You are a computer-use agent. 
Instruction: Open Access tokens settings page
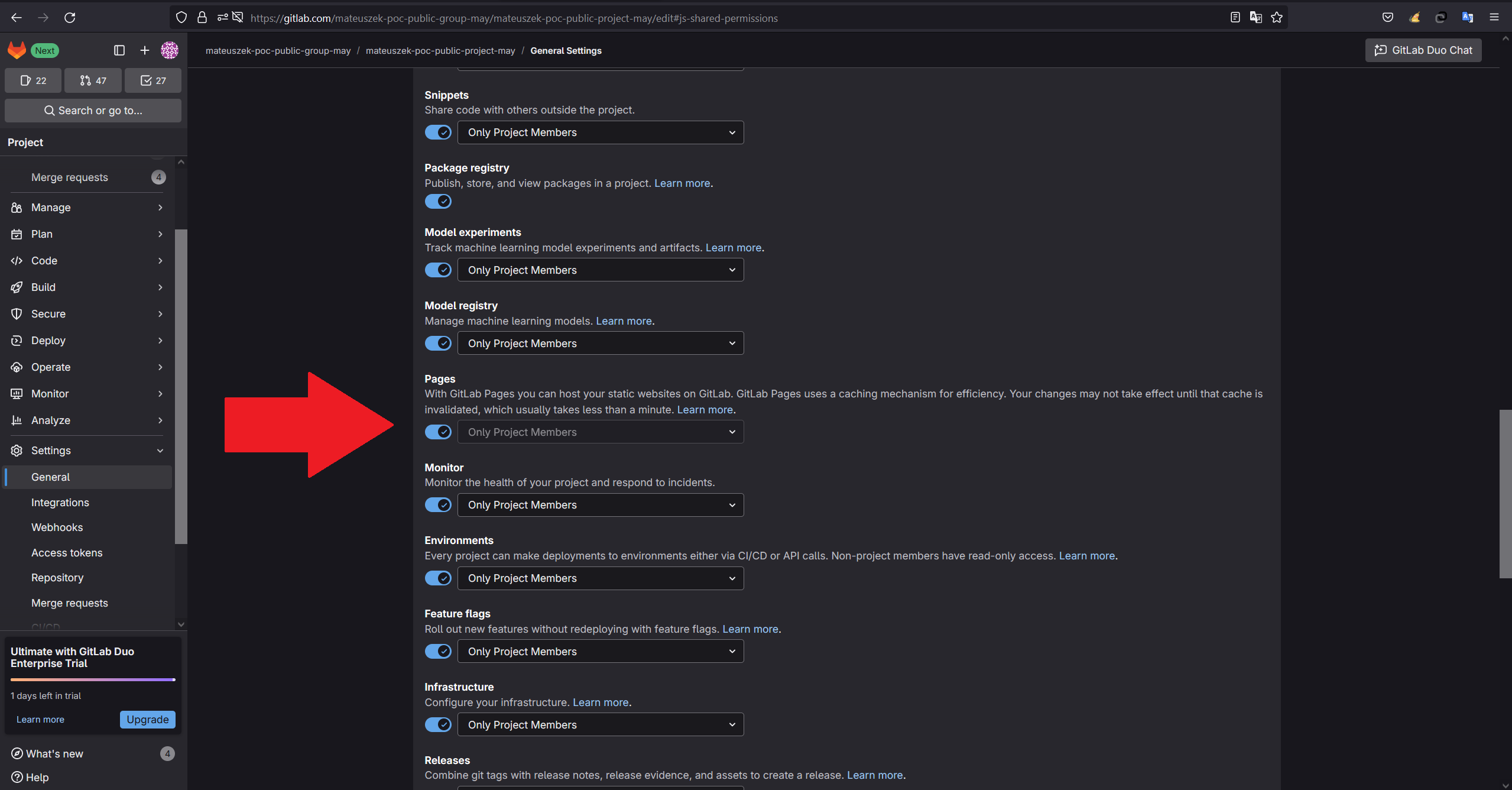pos(67,553)
